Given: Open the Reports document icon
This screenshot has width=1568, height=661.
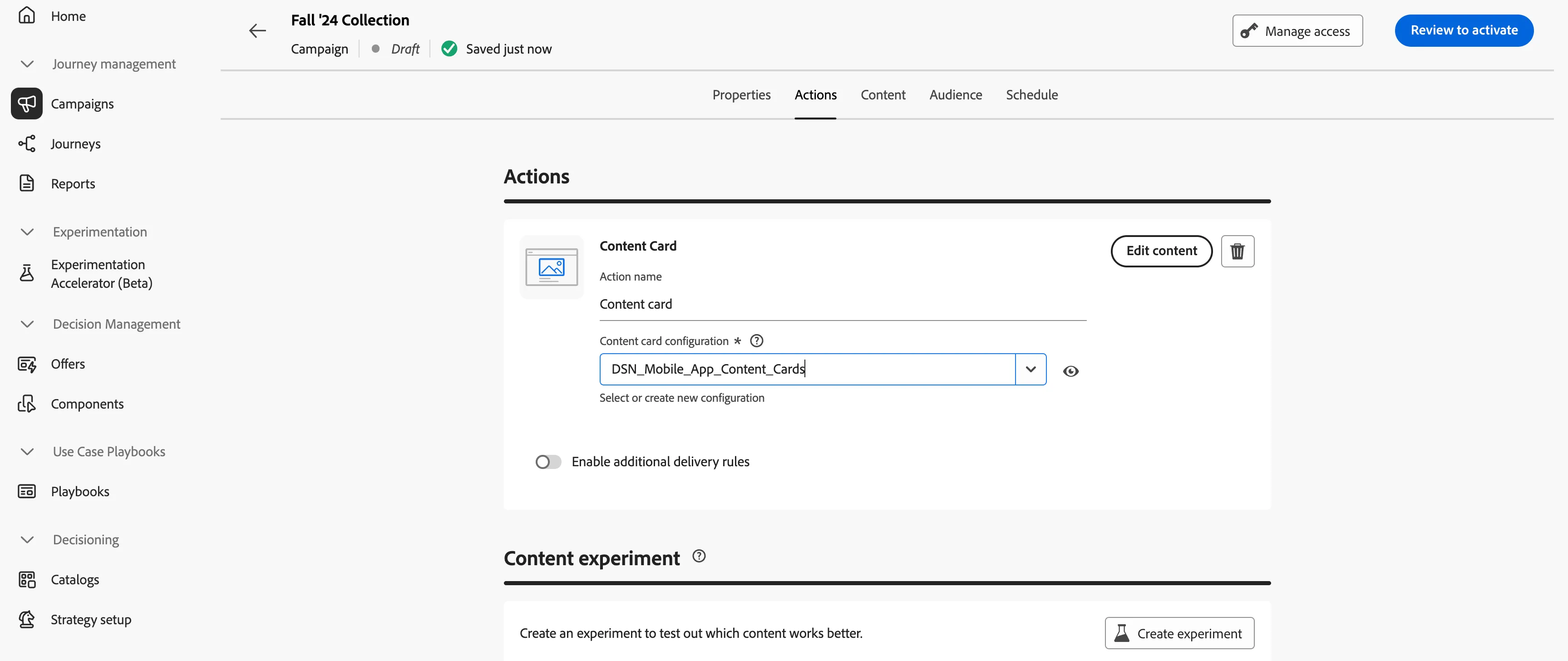Looking at the screenshot, I should point(27,183).
